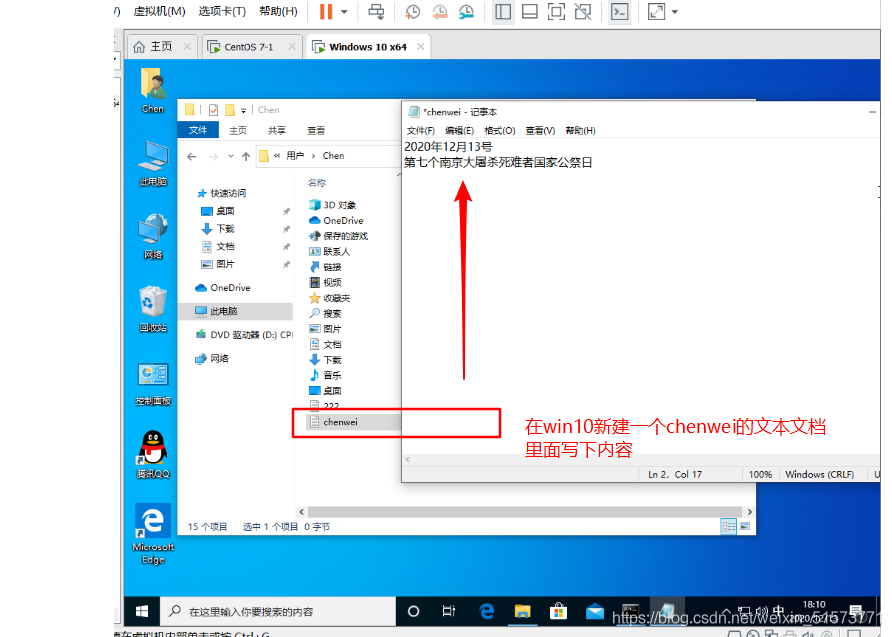Open the 选项卡(T) menu
Viewport: 892px width, 637px height.
(x=222, y=11)
